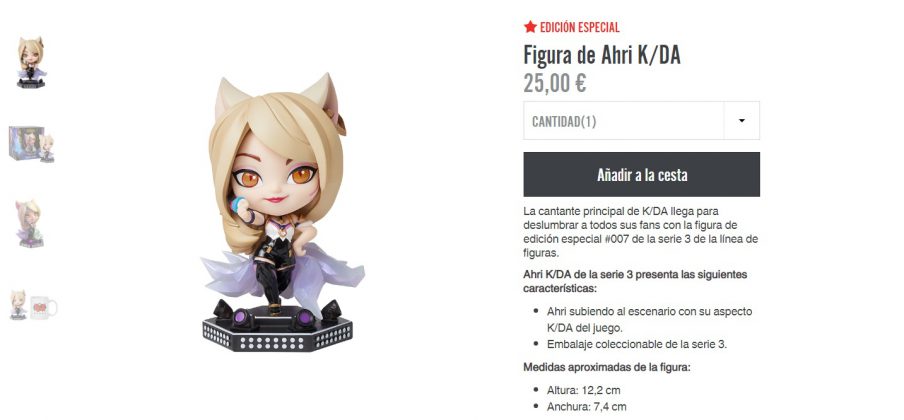Open the thumbnail with figure and mug

point(33,305)
